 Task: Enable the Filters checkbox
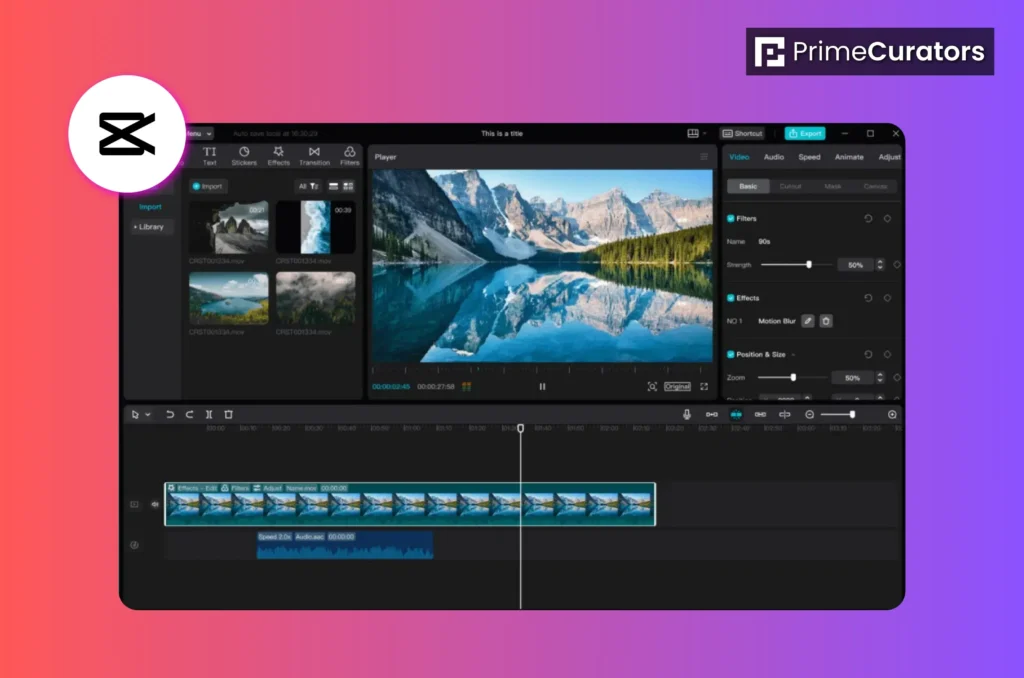coord(729,217)
